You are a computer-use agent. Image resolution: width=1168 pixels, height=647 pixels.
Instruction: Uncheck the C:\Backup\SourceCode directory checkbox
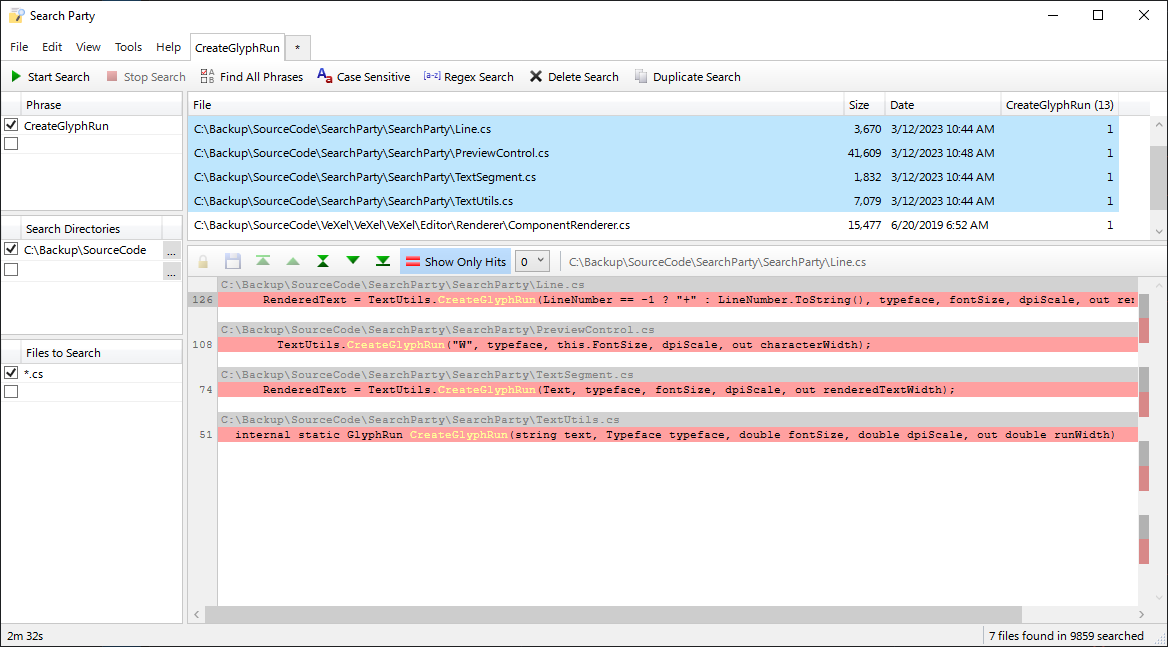pyautogui.click(x=11, y=249)
